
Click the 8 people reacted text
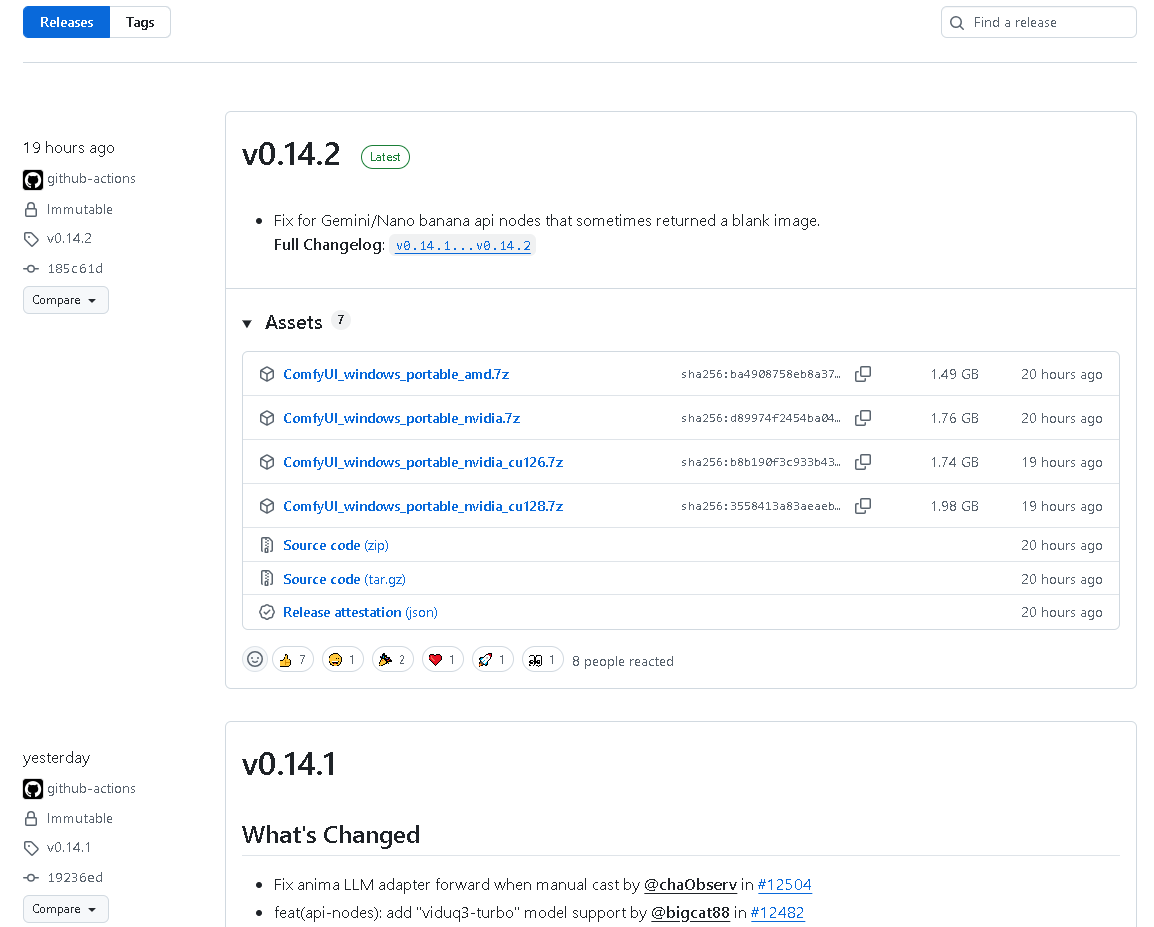click(x=623, y=661)
